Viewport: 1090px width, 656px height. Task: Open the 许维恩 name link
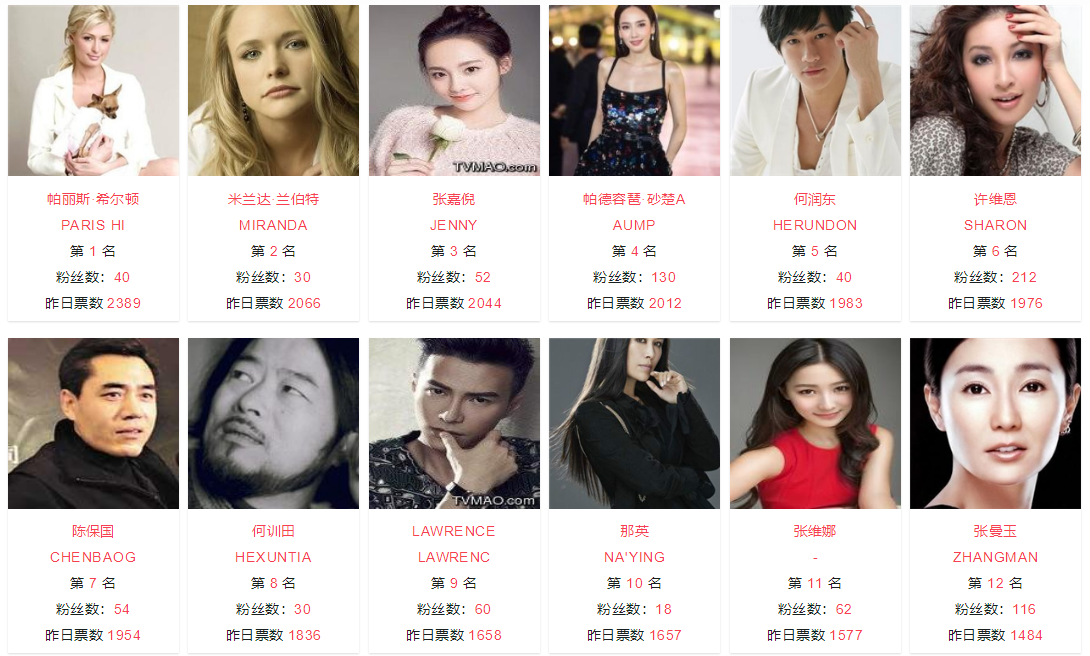tap(995, 199)
